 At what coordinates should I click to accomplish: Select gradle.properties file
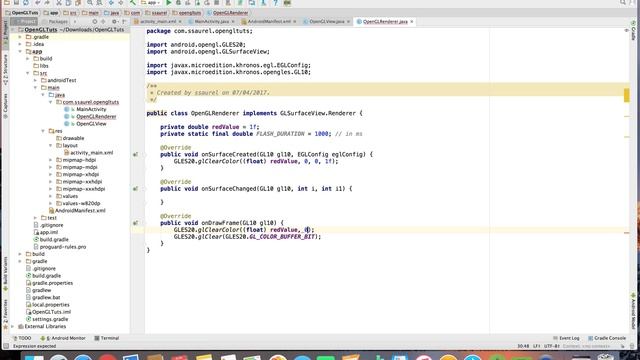pyautogui.click(x=52, y=283)
